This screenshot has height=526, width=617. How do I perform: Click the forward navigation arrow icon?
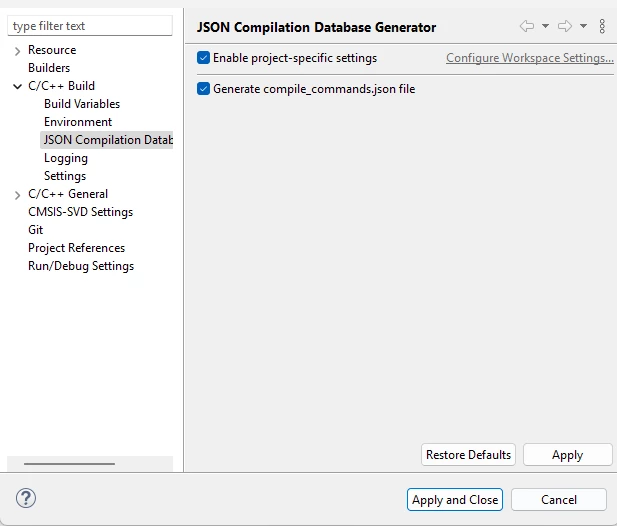(565, 26)
